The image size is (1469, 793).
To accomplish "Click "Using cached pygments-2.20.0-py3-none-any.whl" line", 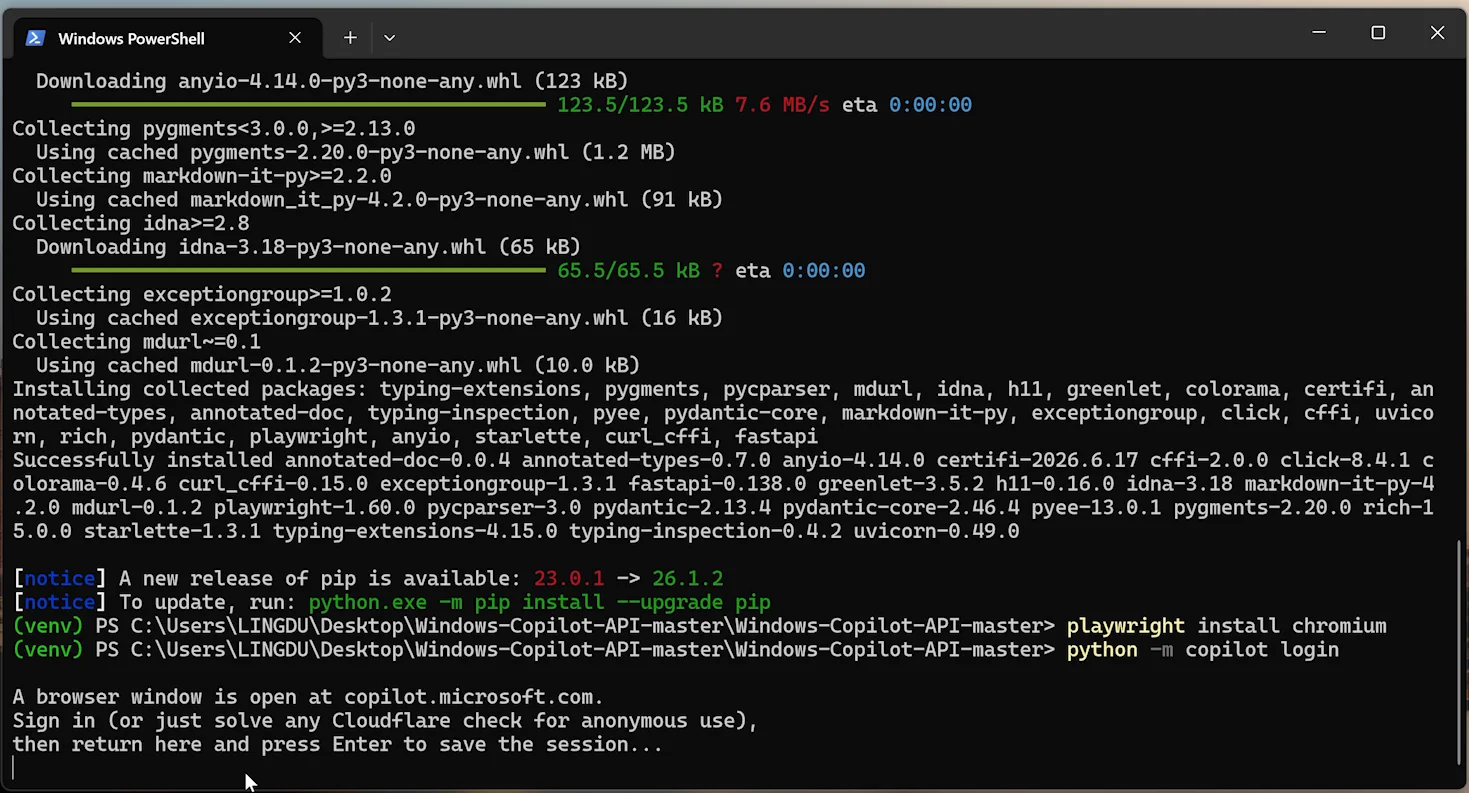I will pos(356,153).
